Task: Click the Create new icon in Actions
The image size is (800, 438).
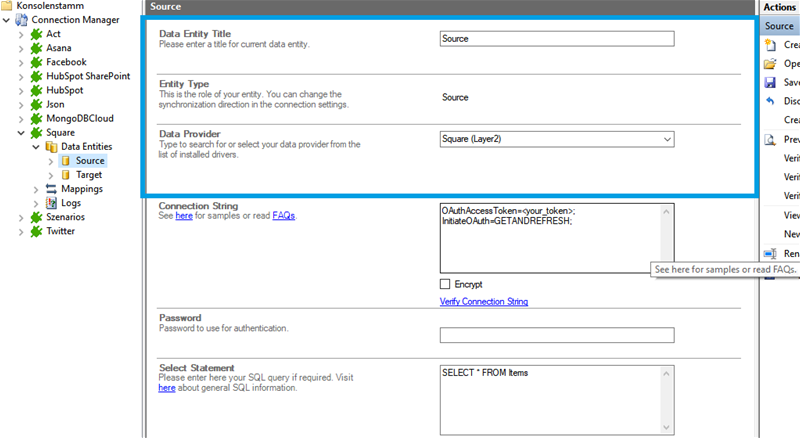Action: pos(770,45)
